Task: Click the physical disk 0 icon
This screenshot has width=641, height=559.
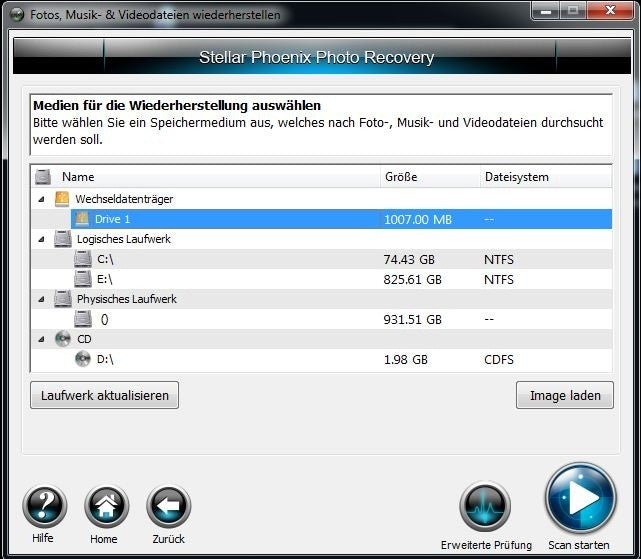Action: [x=83, y=319]
